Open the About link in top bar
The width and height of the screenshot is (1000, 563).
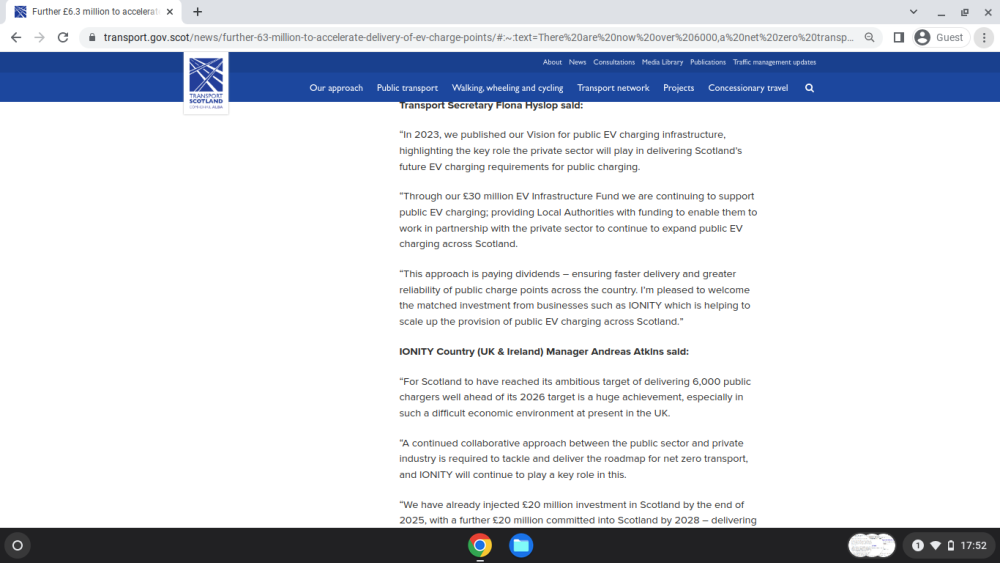(552, 62)
